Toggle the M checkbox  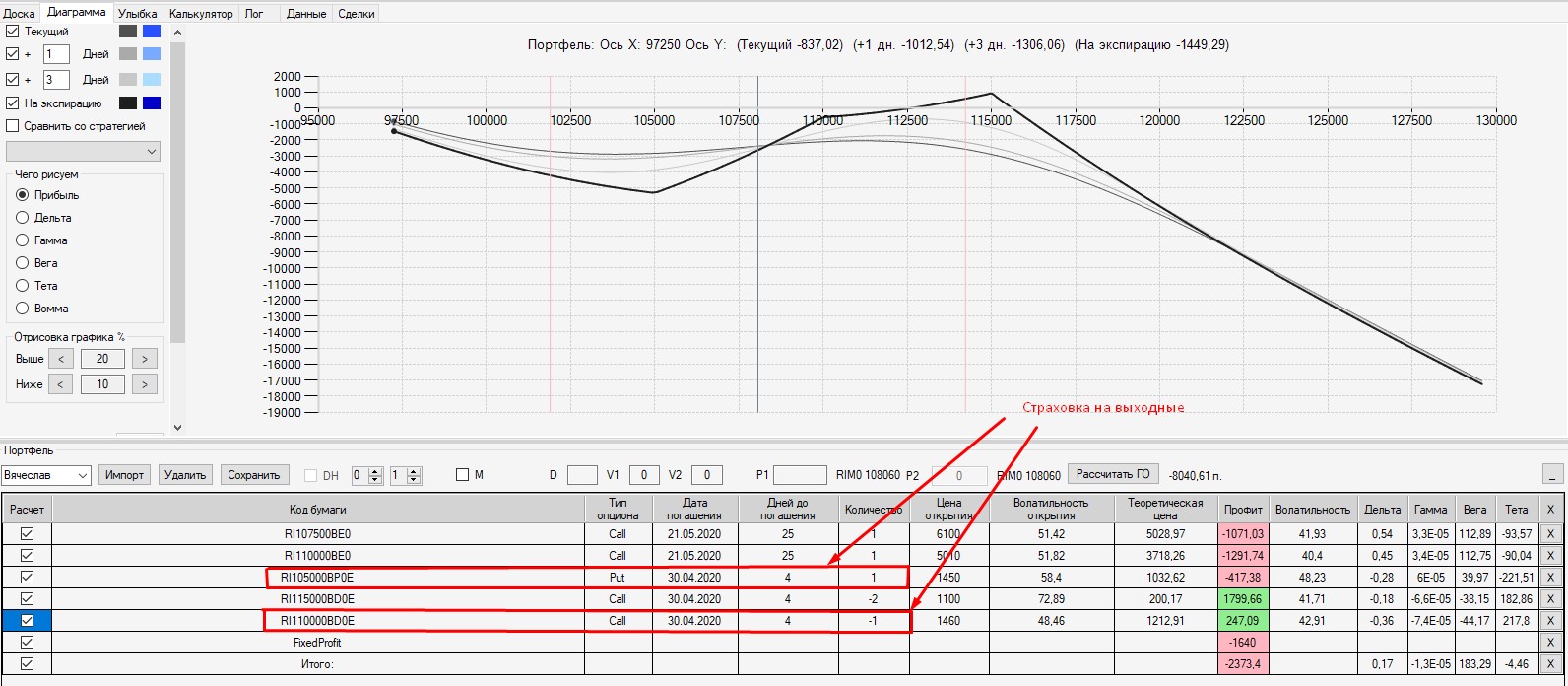pos(463,475)
